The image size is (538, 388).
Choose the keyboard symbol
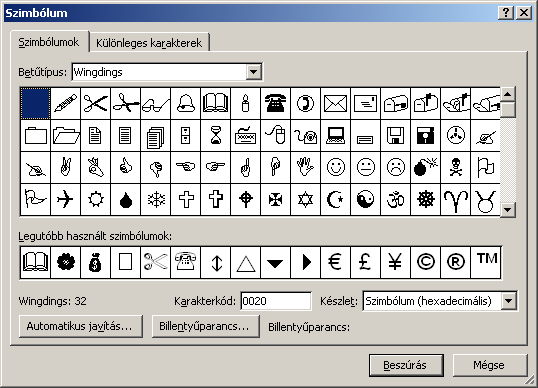coord(246,135)
